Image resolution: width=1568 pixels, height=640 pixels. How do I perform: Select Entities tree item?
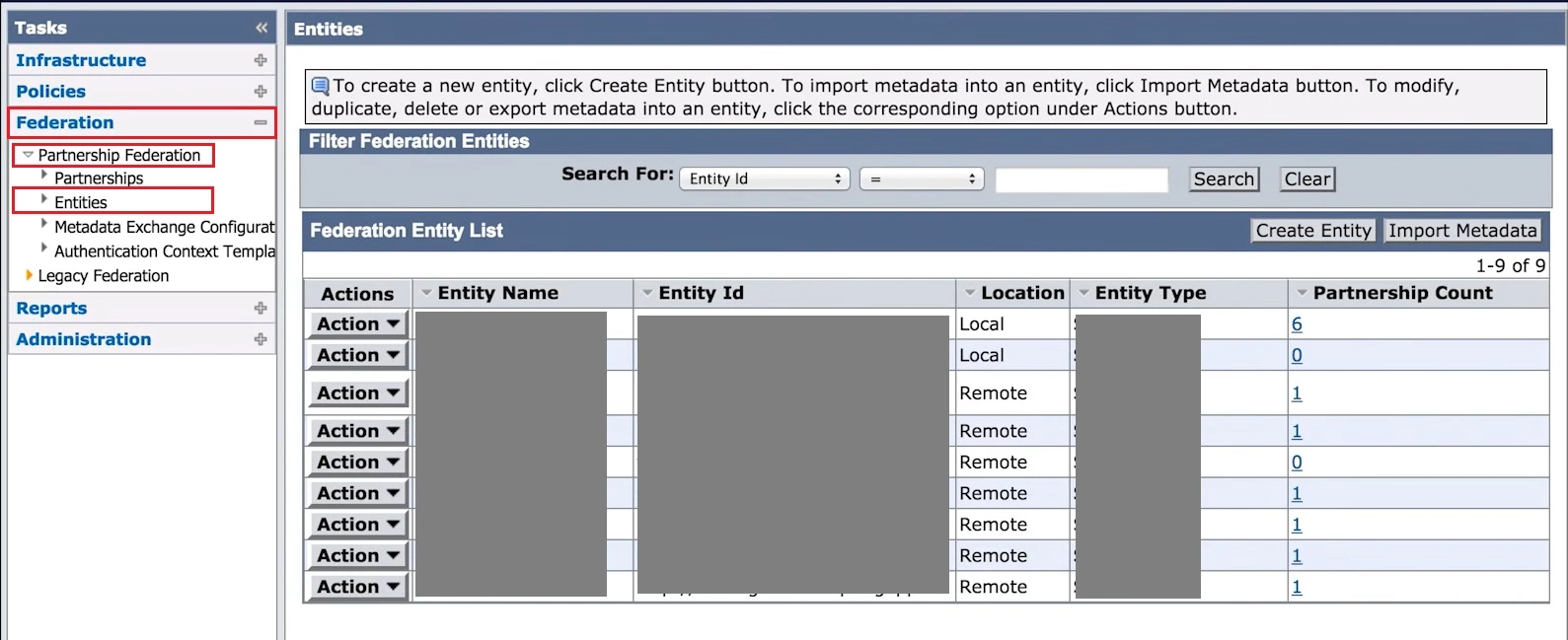click(81, 202)
